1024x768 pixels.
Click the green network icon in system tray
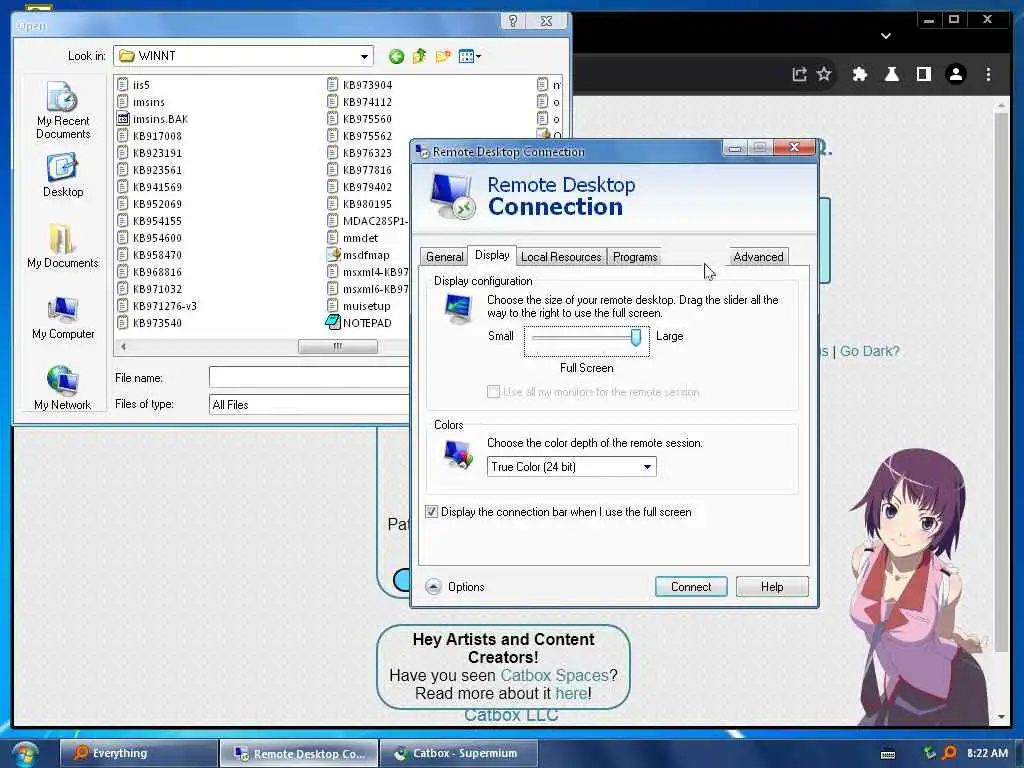pyautogui.click(x=930, y=753)
